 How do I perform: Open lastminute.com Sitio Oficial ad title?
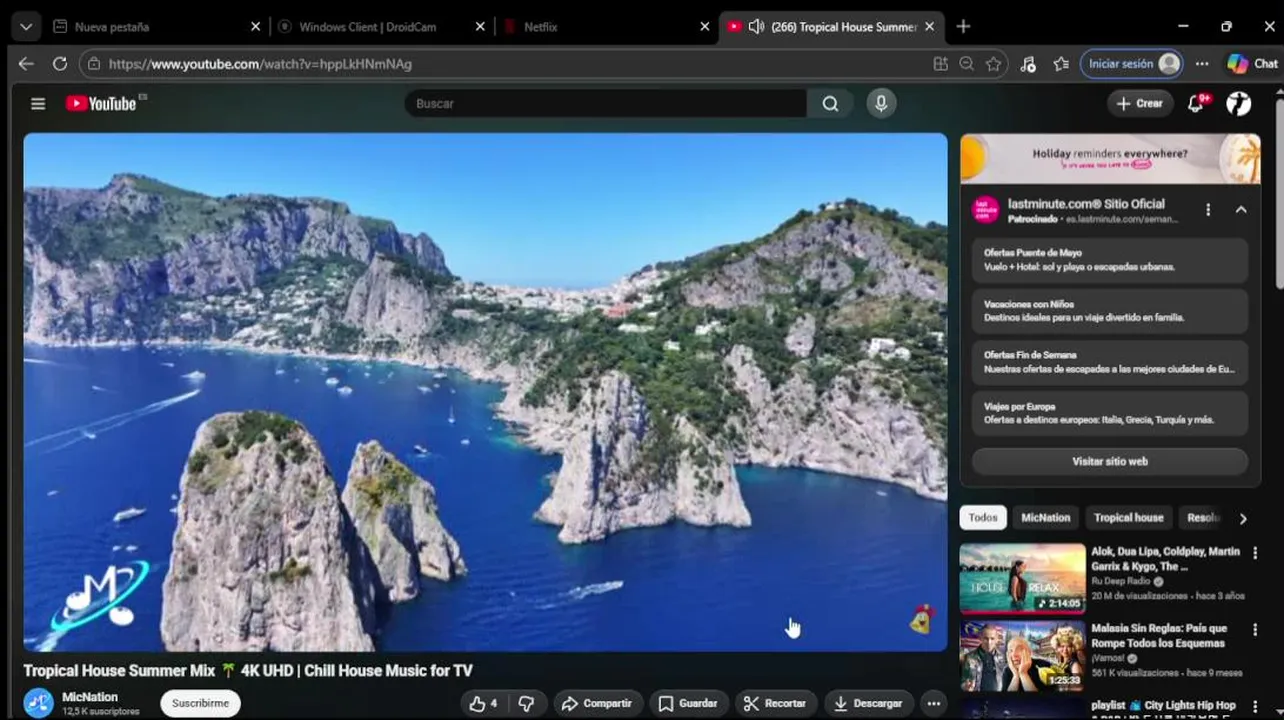point(1086,204)
